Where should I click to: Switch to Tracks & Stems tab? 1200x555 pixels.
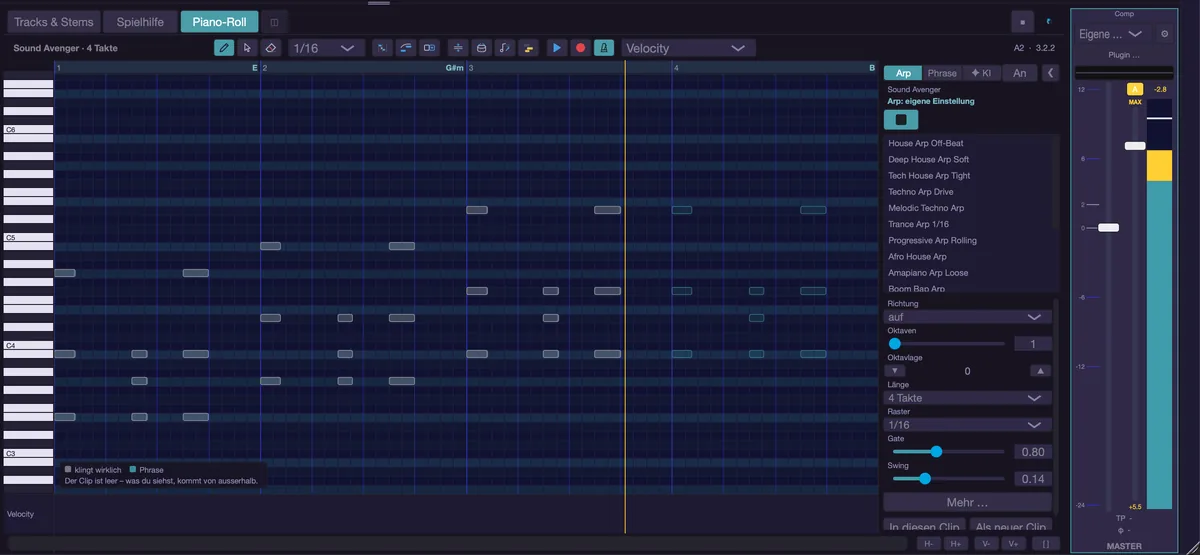(x=54, y=22)
